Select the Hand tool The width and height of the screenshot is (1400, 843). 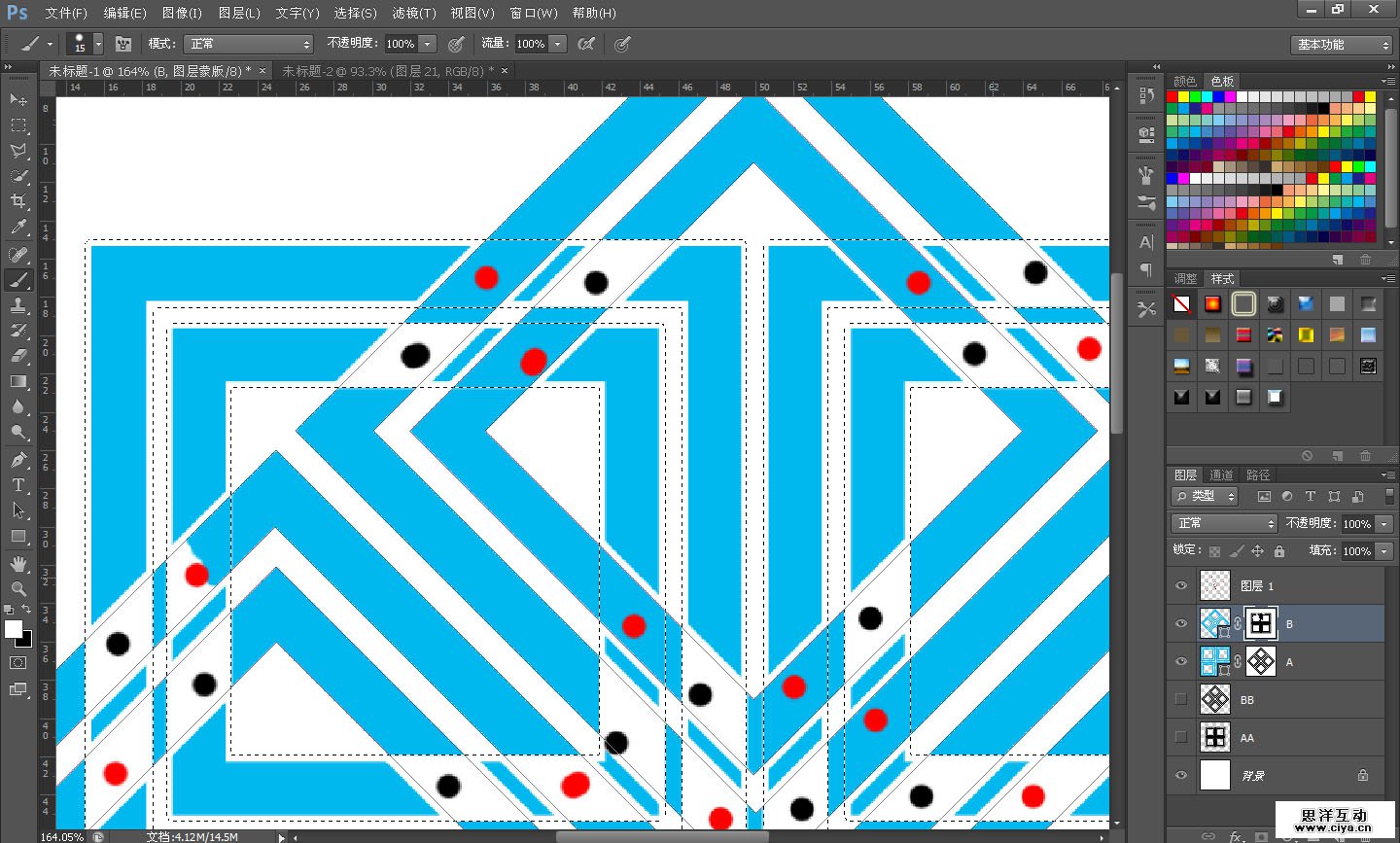(x=18, y=563)
